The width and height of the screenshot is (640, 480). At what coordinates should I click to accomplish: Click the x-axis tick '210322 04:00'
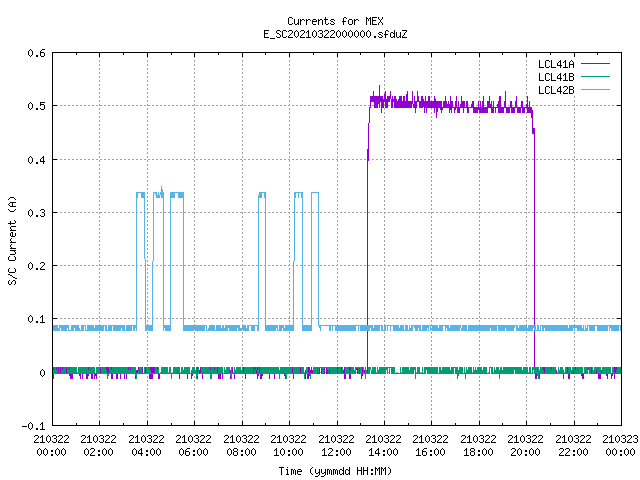pos(147,446)
